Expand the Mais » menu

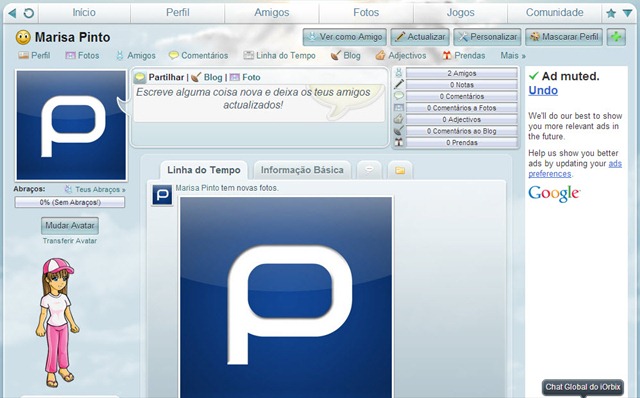coord(513,56)
